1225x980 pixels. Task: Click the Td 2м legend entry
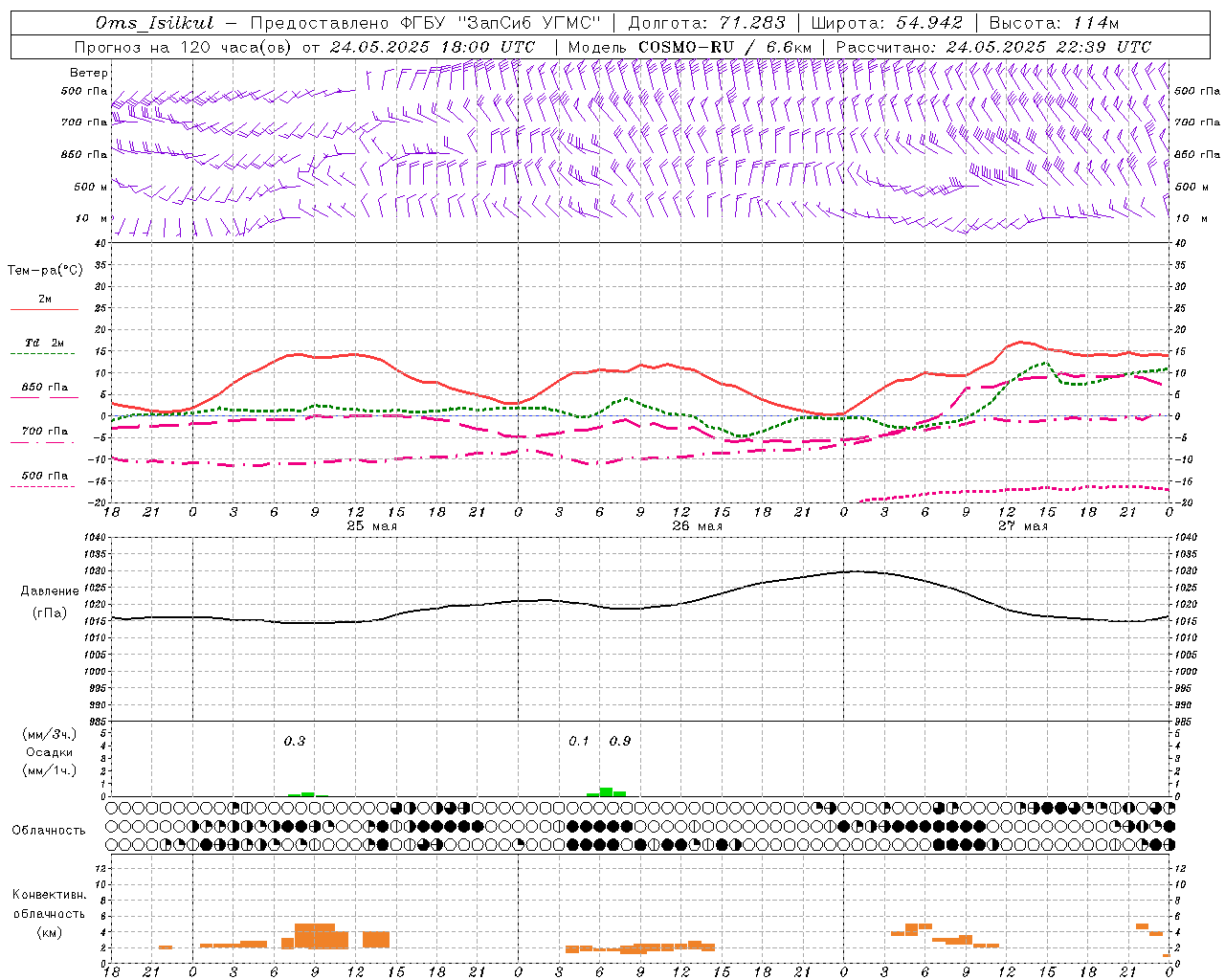tap(45, 343)
